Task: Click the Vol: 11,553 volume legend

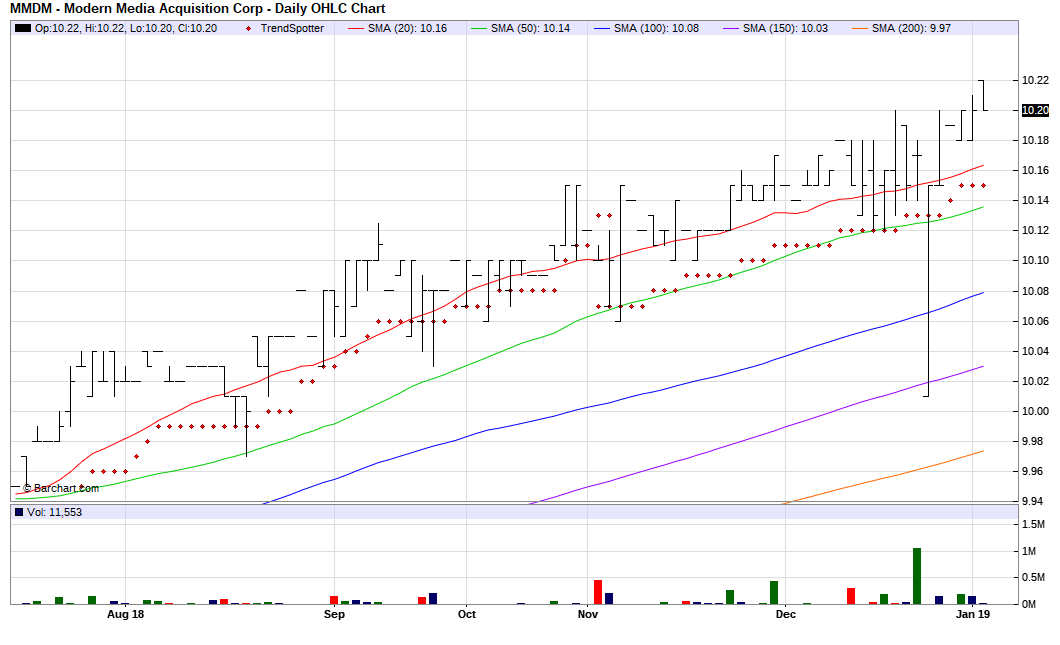Action: tap(54, 512)
